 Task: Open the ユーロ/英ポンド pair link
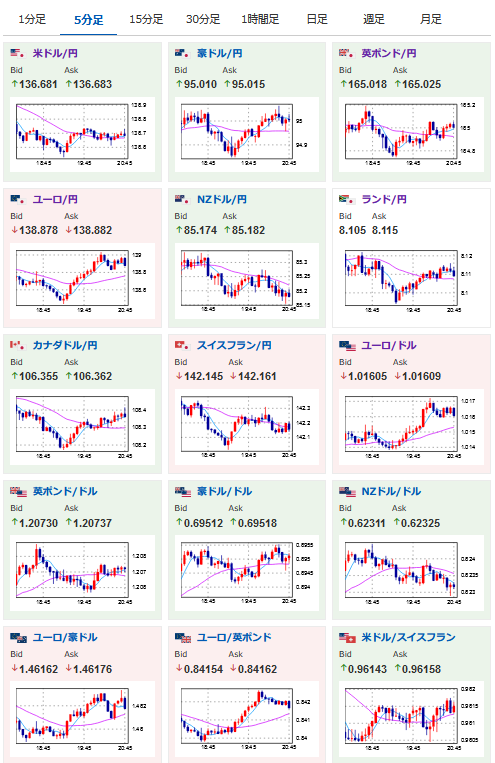tap(234, 637)
